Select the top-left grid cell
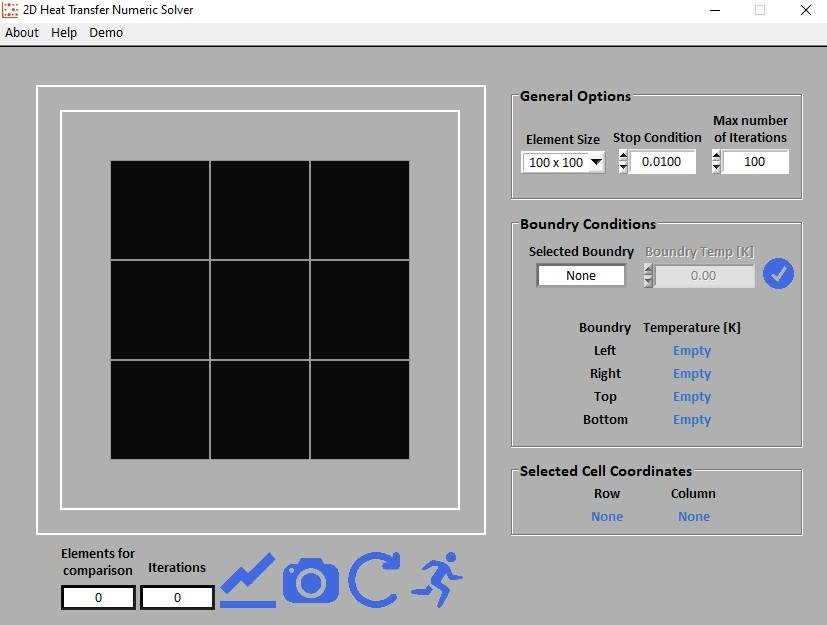This screenshot has height=625, width=827. [160, 210]
